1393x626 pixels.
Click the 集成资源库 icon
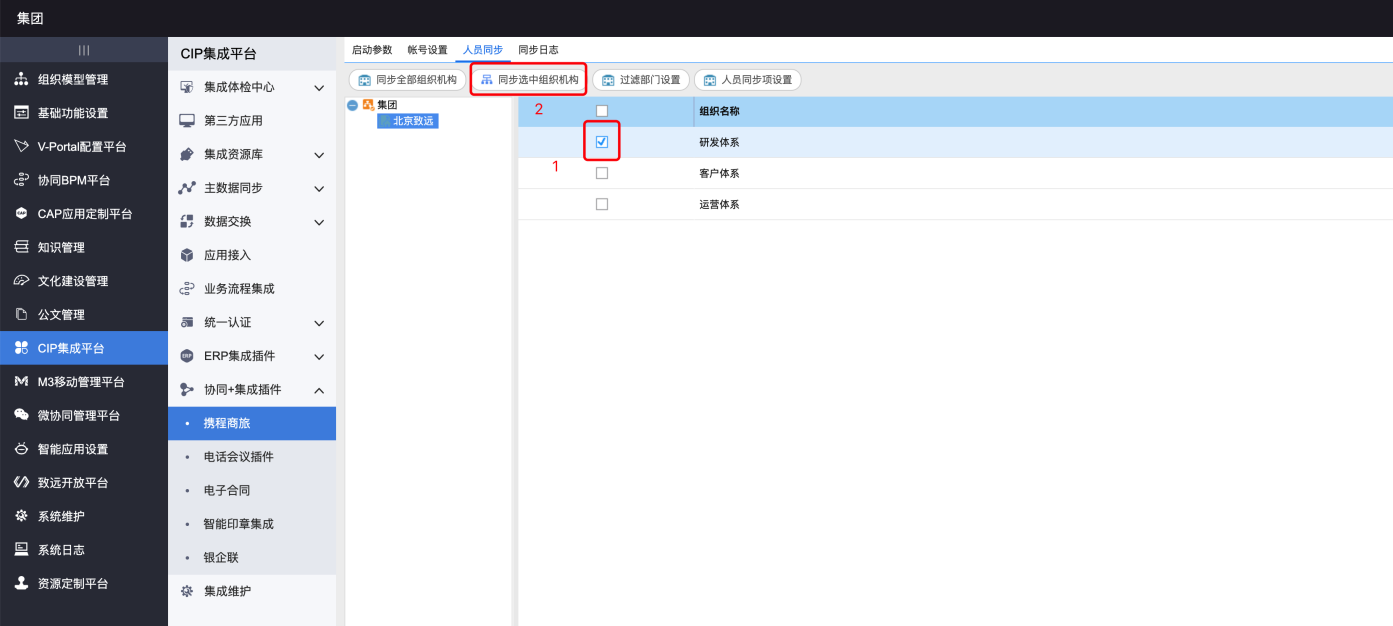point(186,155)
